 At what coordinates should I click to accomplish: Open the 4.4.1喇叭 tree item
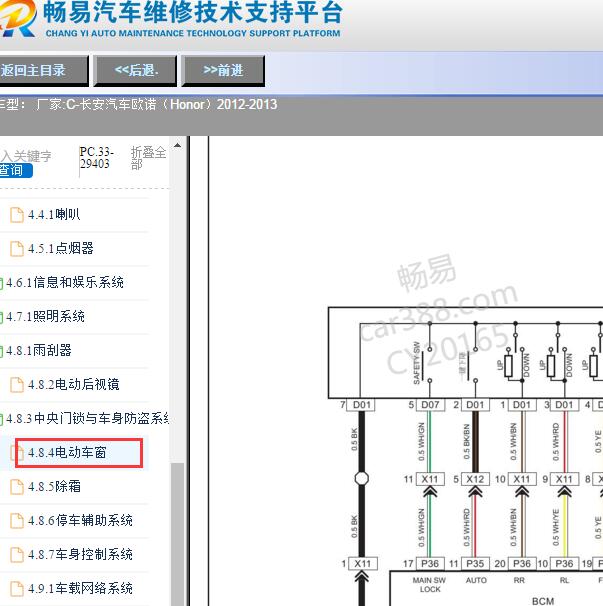pyautogui.click(x=54, y=214)
